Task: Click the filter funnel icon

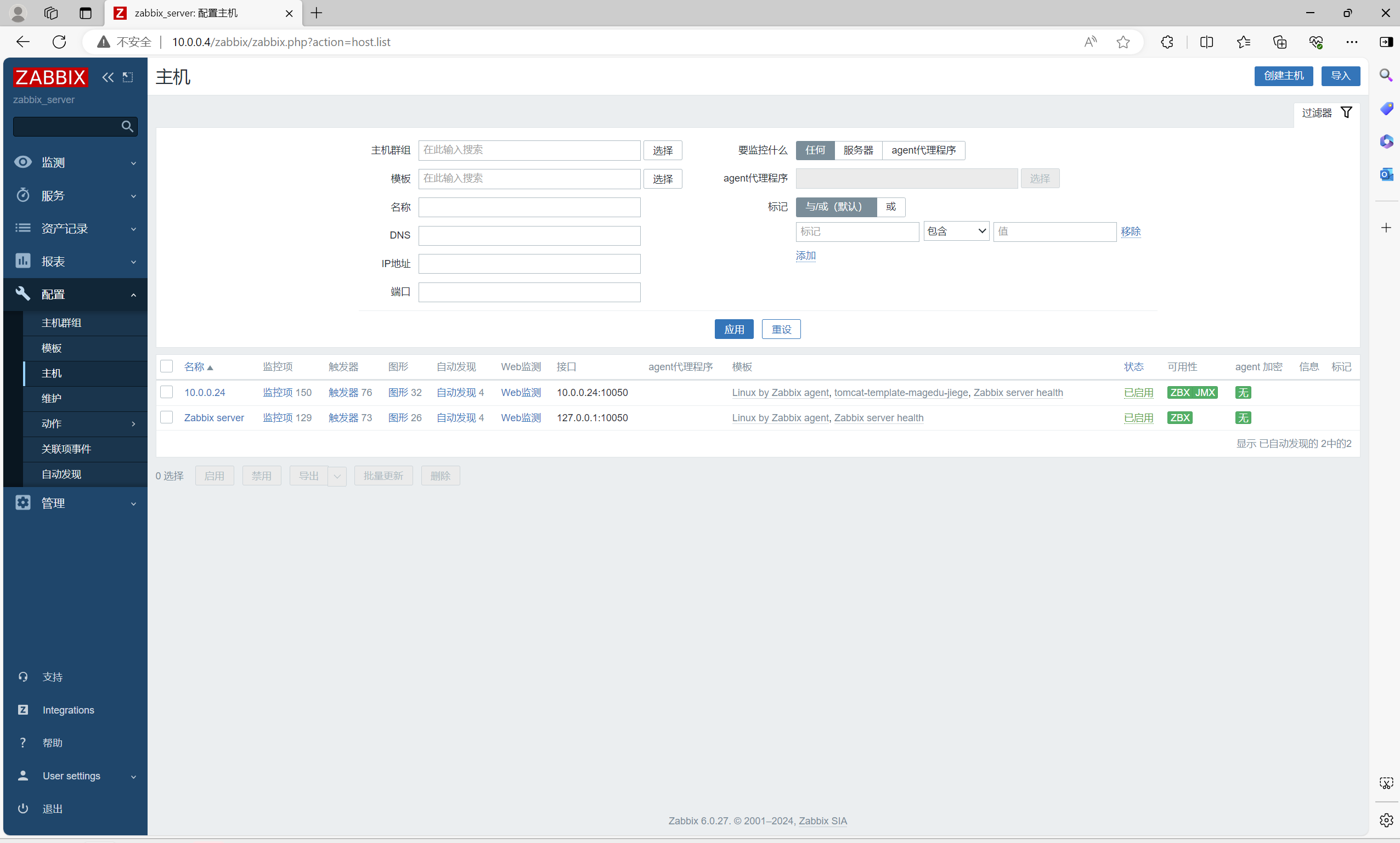Action: 1346,112
